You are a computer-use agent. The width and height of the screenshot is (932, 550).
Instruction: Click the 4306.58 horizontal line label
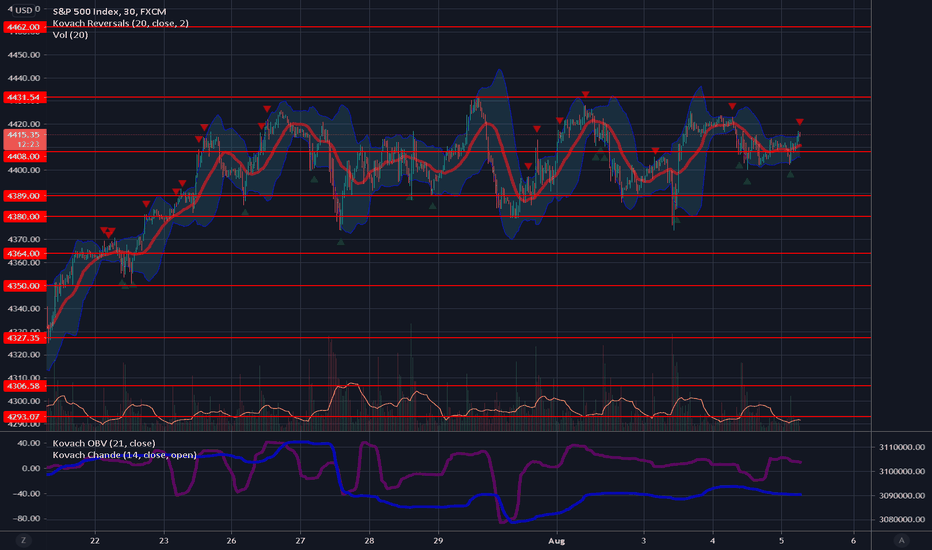tap(24, 386)
